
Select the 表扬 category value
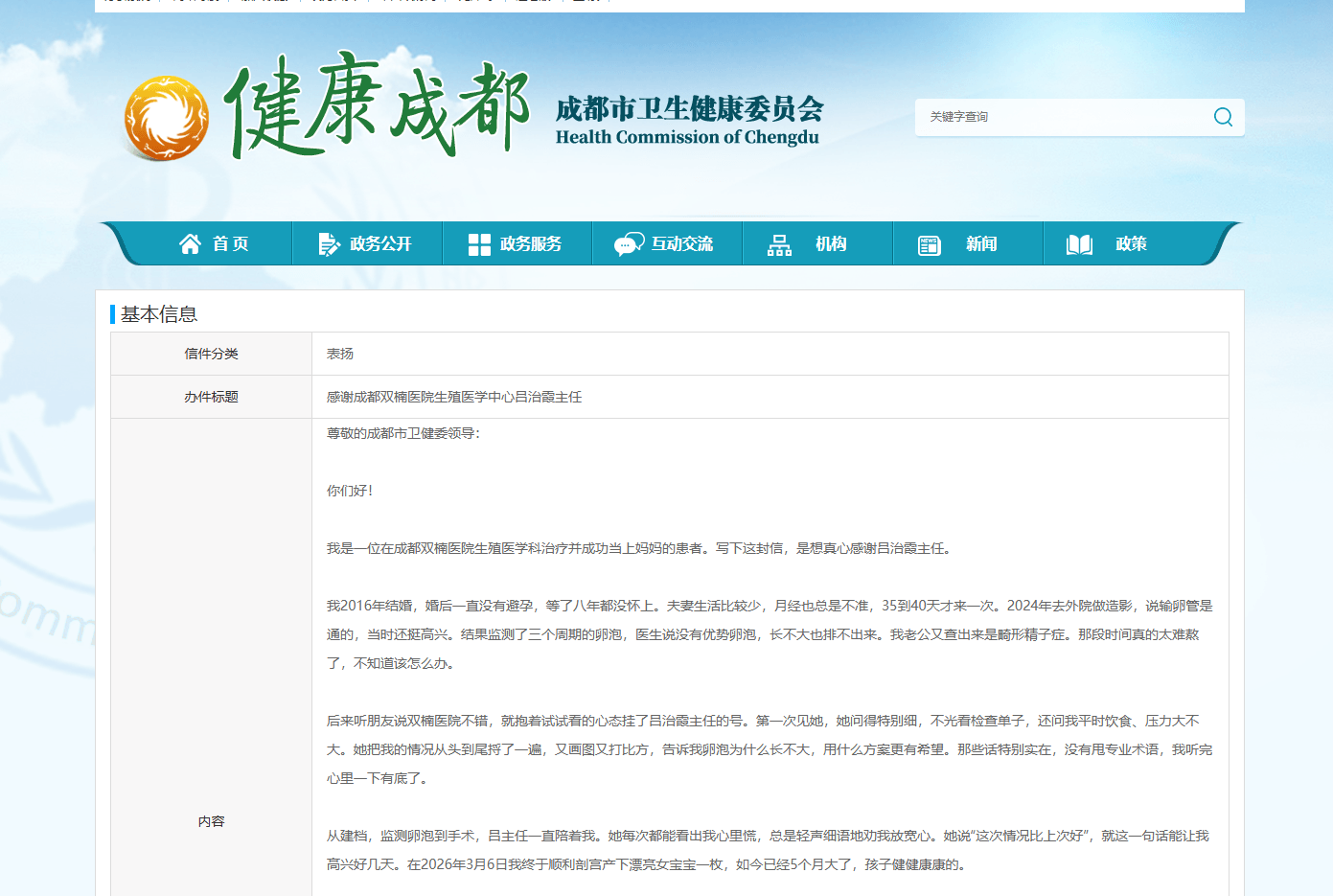340,354
